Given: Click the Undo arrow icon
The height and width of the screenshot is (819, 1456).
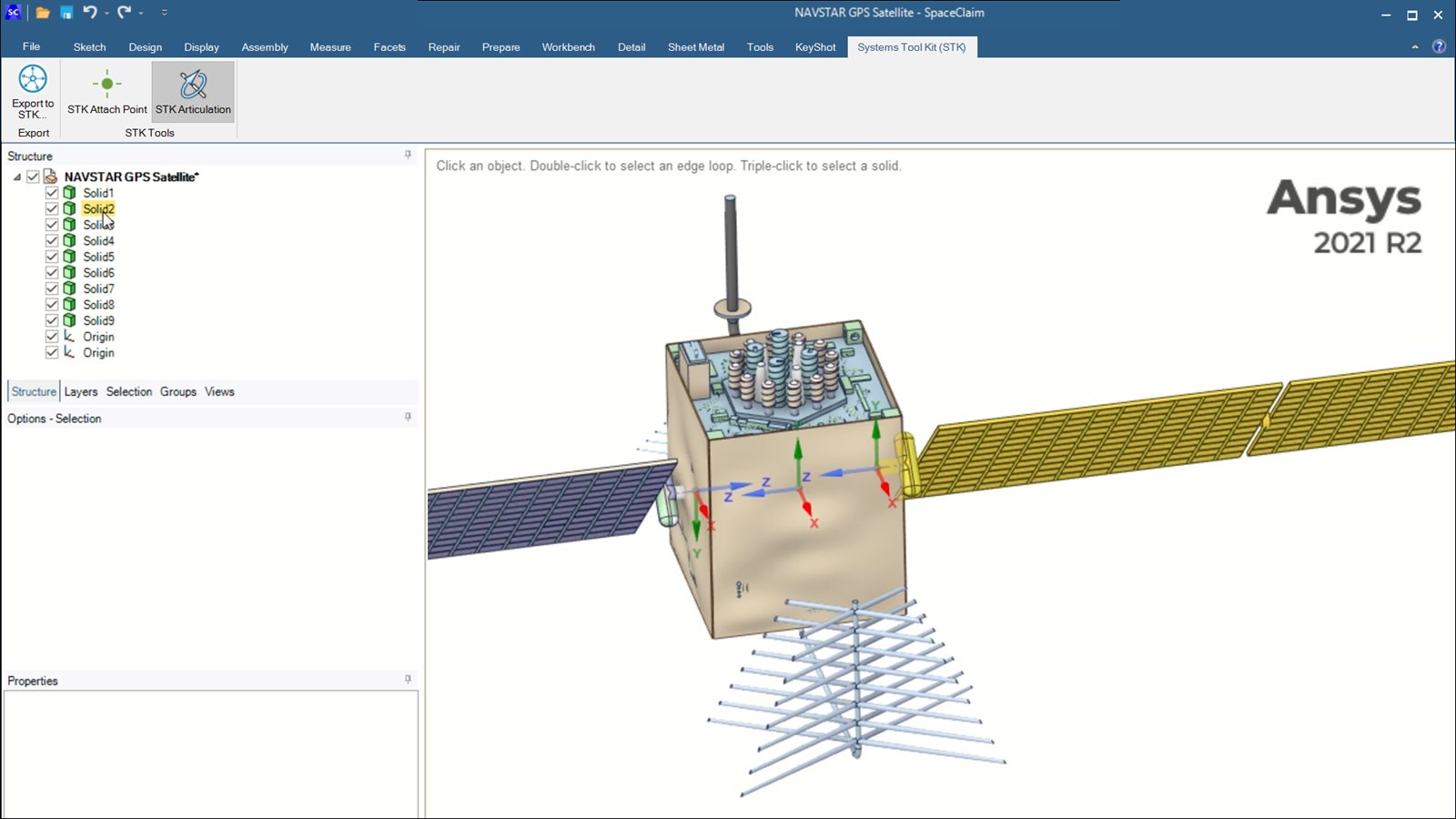Looking at the screenshot, I should pos(89,13).
